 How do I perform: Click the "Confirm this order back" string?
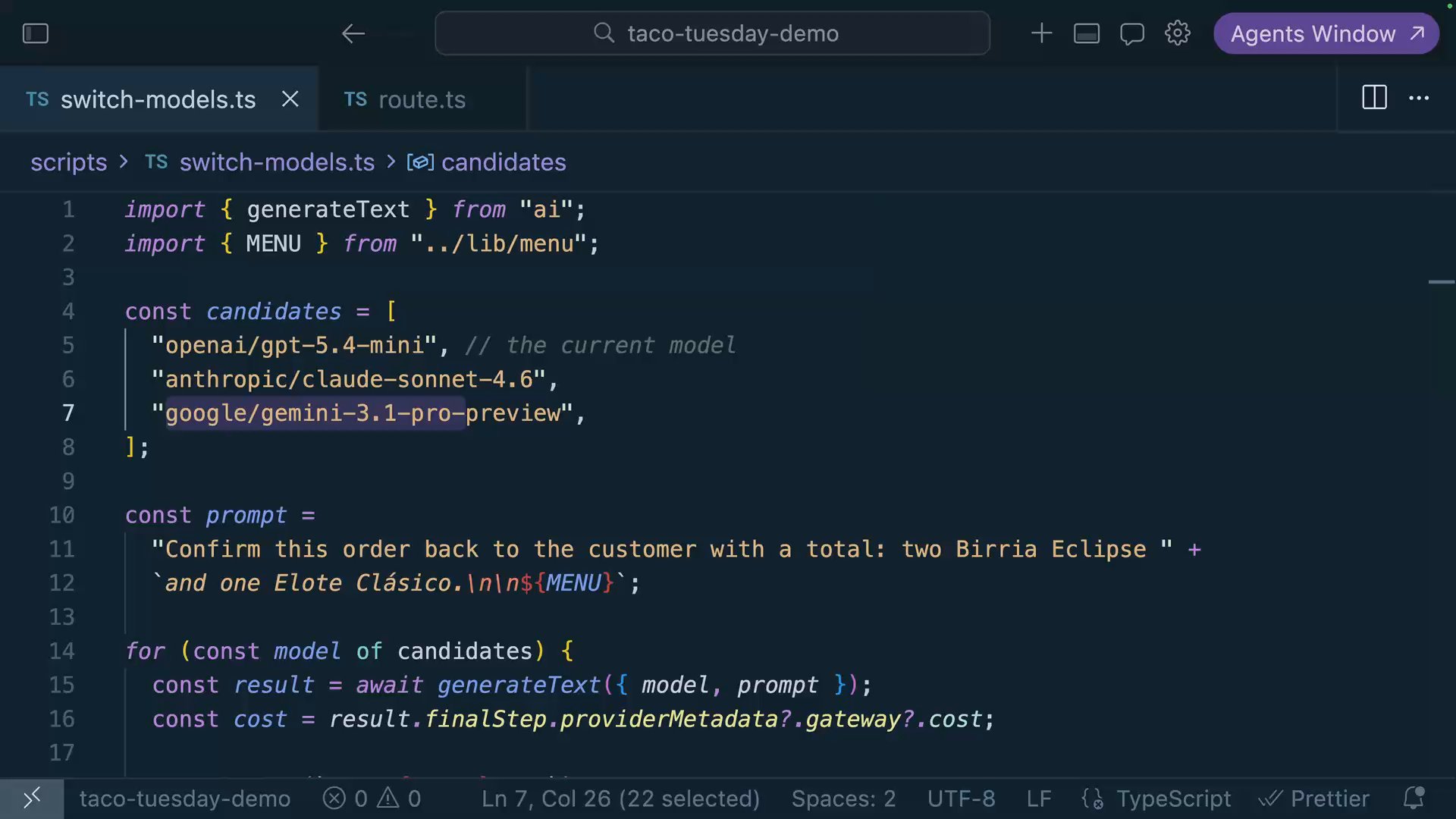pos(663,549)
